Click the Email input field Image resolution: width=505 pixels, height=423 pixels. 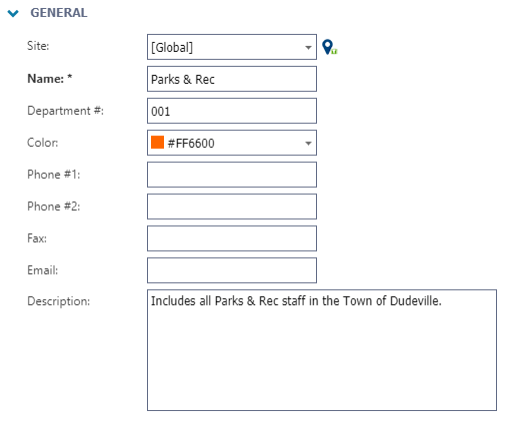pos(232,270)
